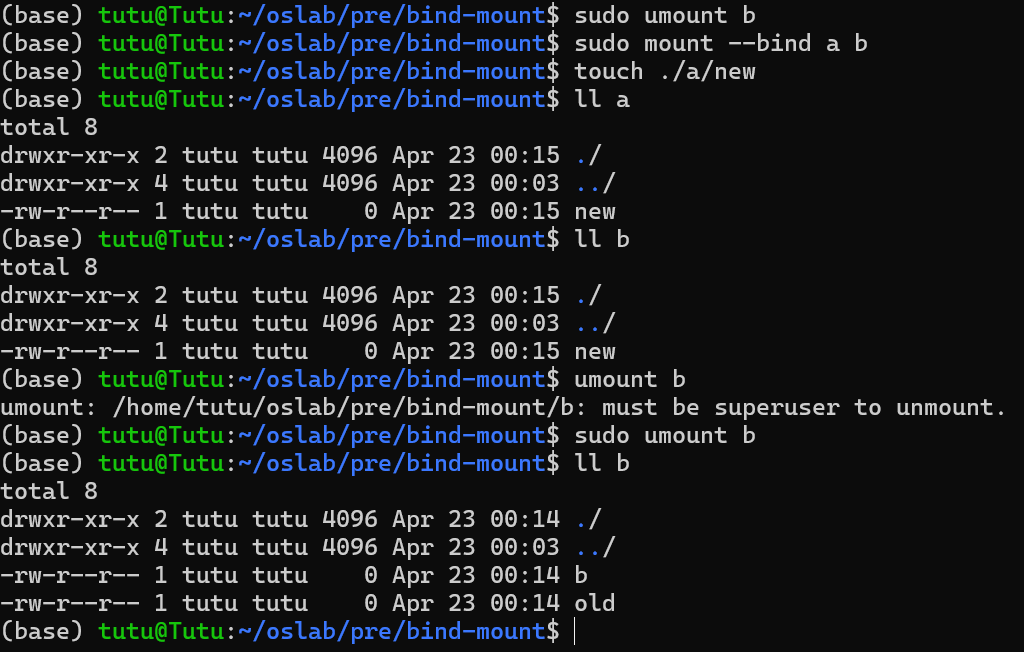Click the '../' entry in the final listing

(595, 547)
